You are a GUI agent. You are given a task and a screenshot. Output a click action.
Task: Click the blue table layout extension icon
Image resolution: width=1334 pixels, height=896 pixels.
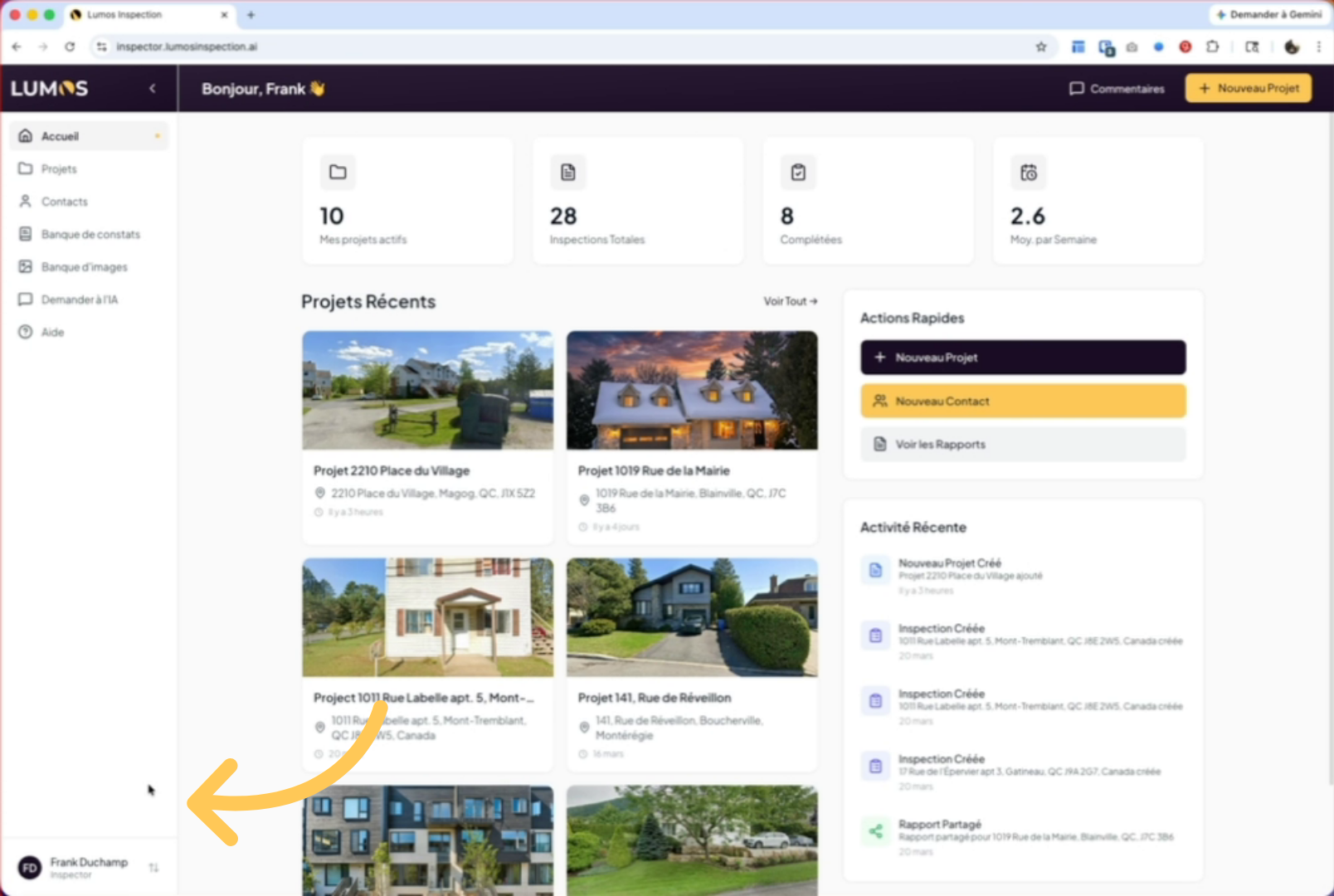1078,46
